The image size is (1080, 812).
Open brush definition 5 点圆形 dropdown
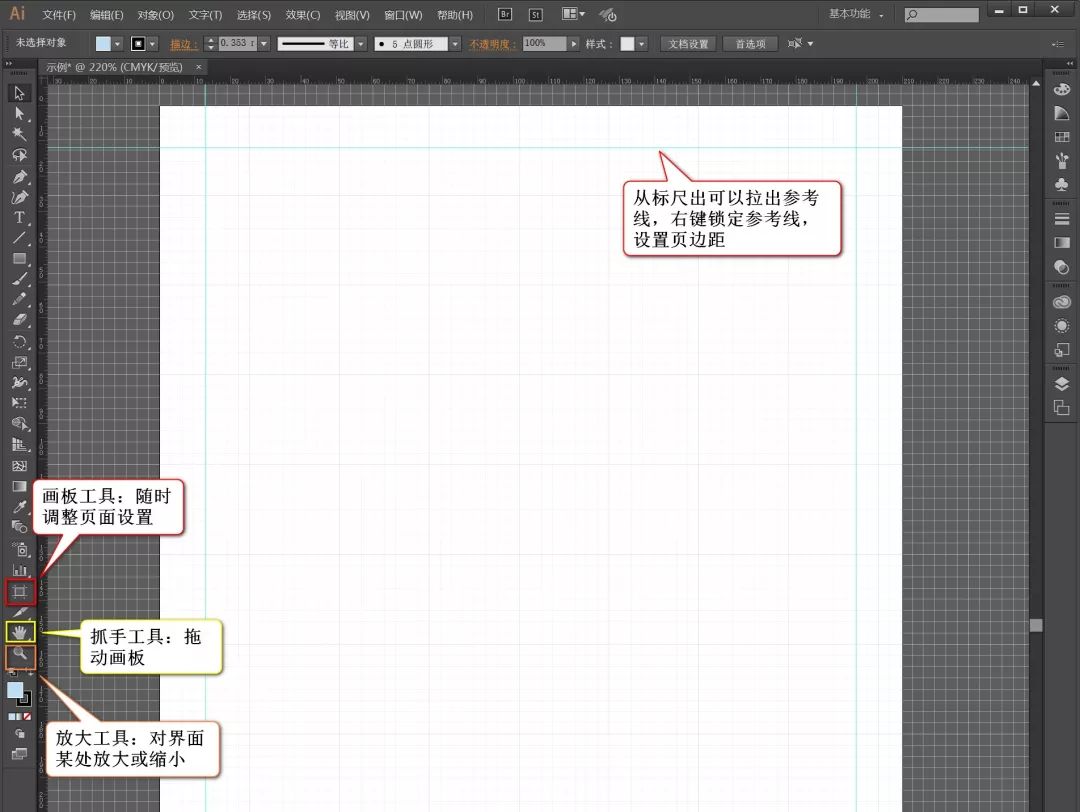point(455,44)
